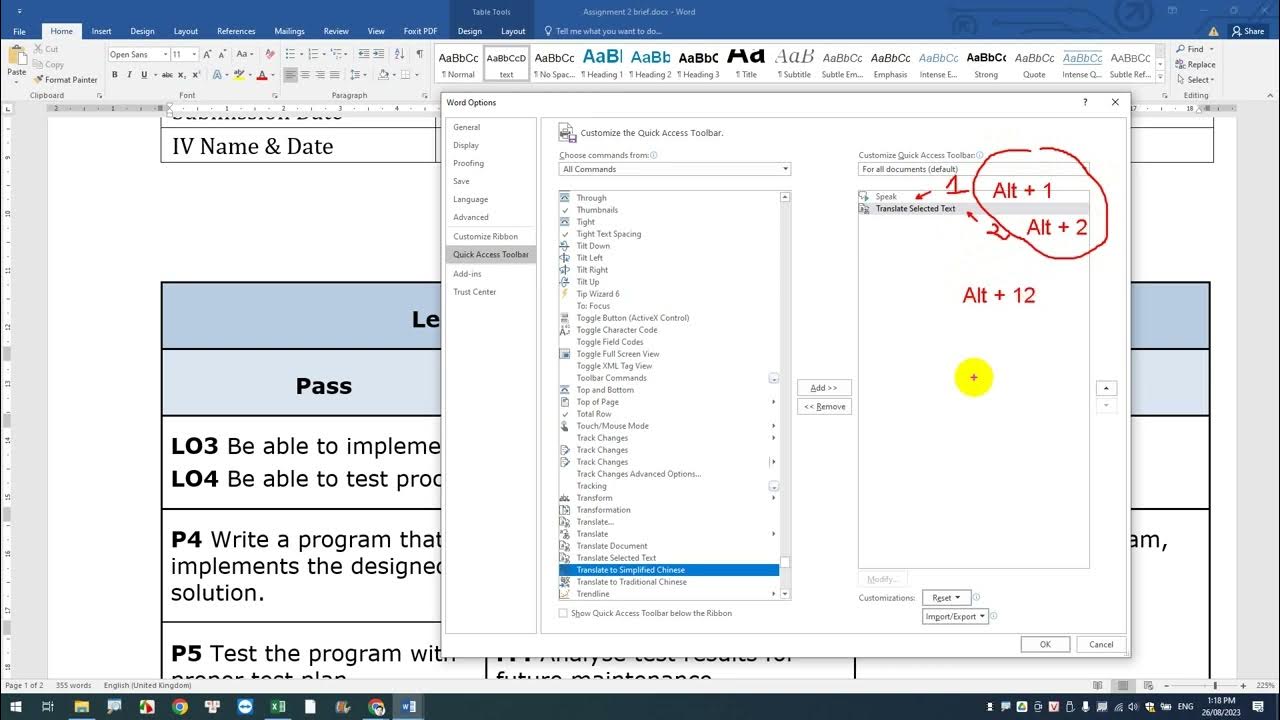
Task: Open Excel from the Windows taskbar
Action: tap(278, 706)
